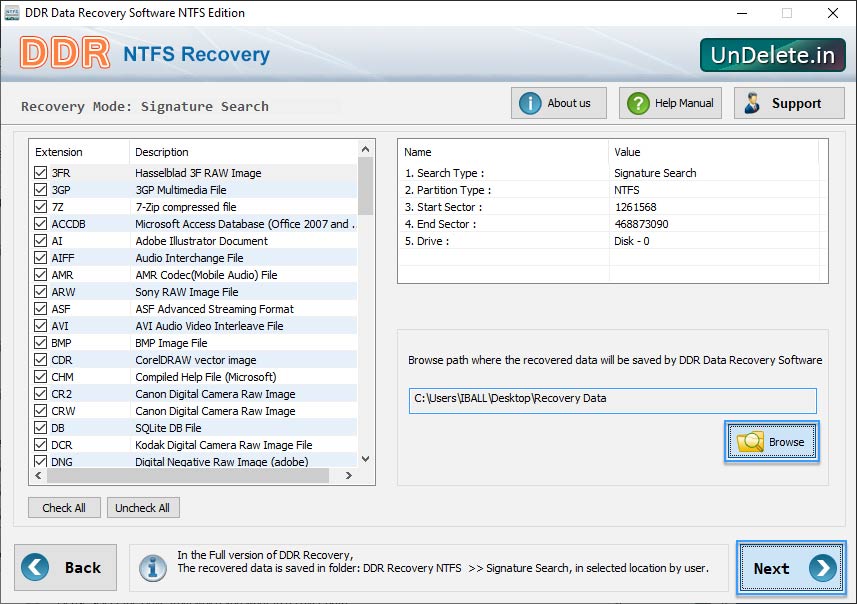Click the Support person icon
The width and height of the screenshot is (857, 604).
point(752,103)
